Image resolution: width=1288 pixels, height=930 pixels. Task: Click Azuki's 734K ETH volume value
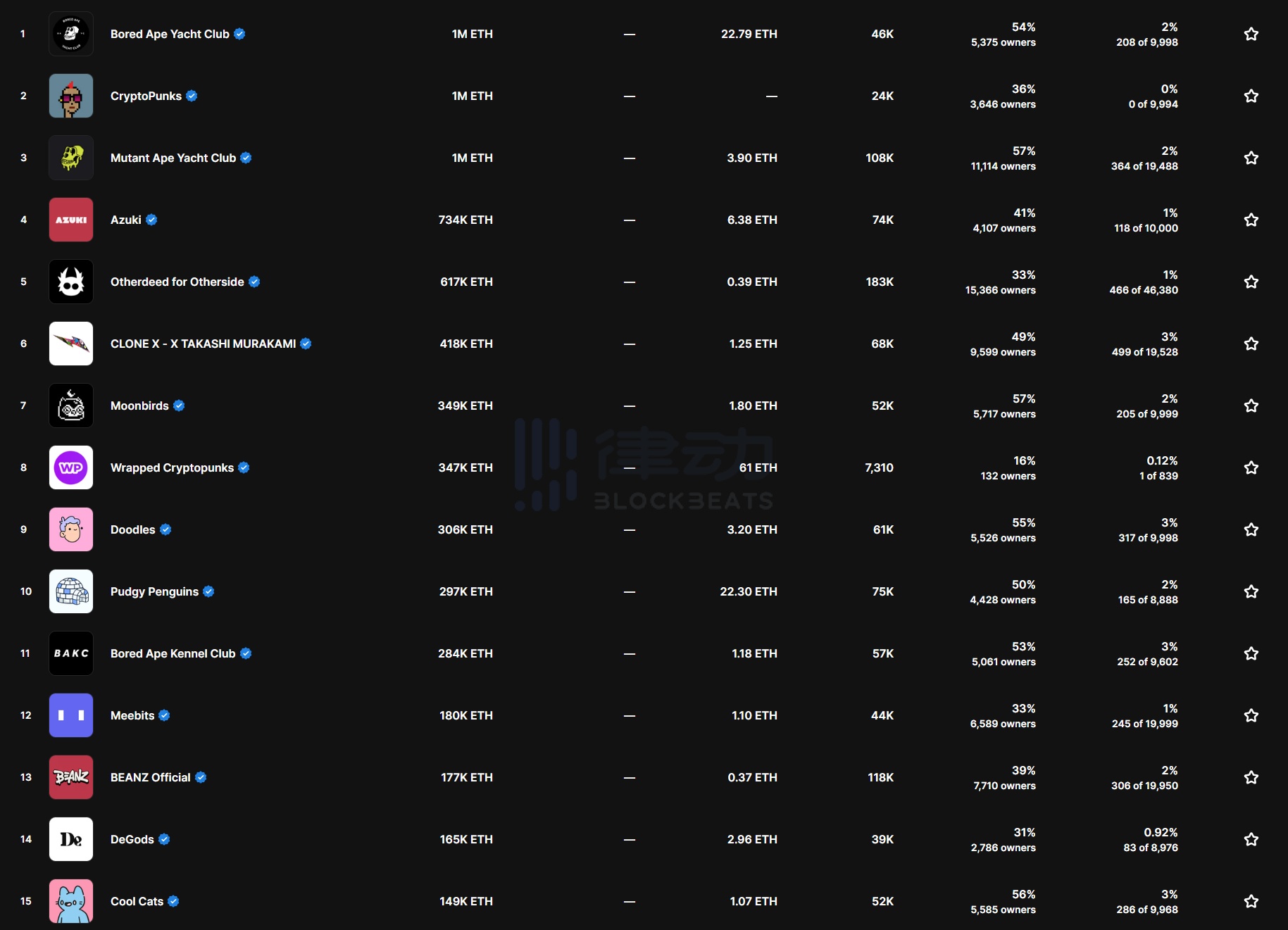pos(465,220)
